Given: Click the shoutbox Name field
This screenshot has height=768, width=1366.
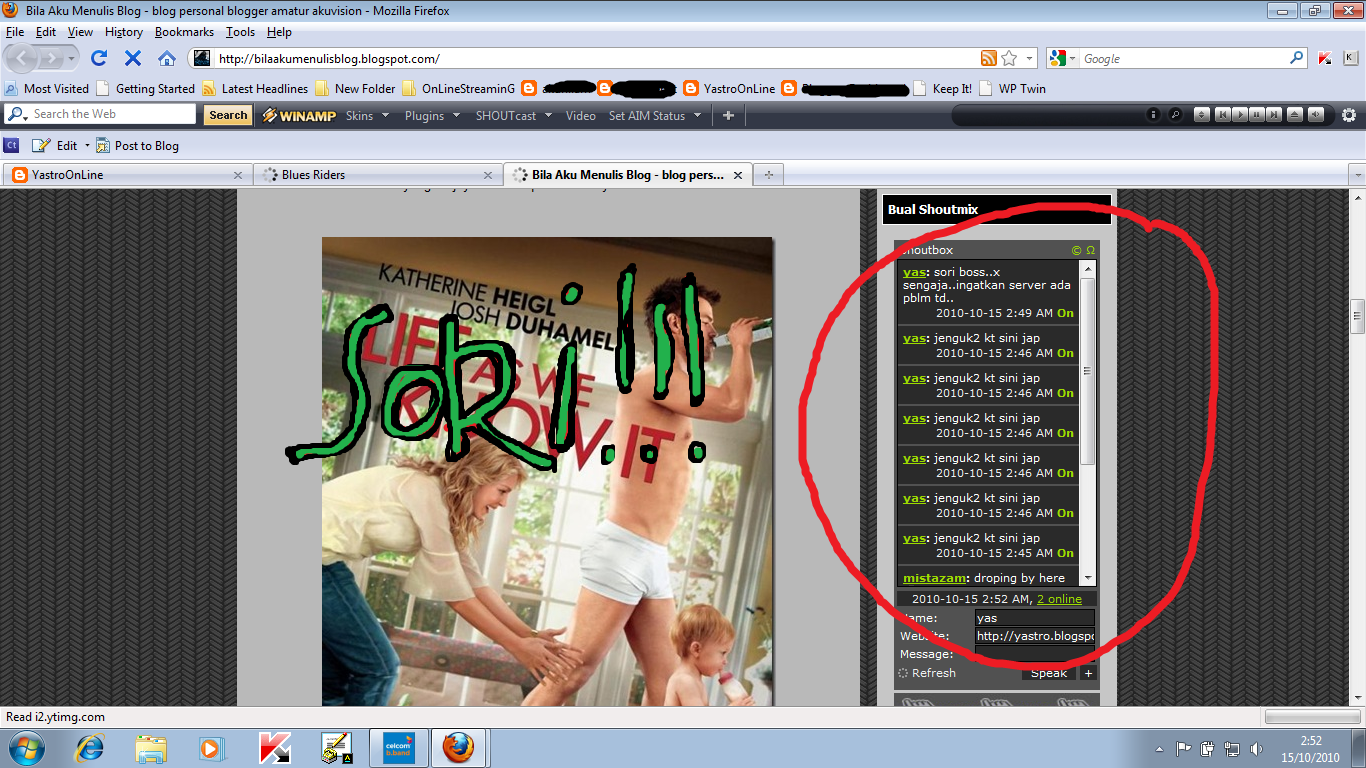Looking at the screenshot, I should pyautogui.click(x=1035, y=618).
